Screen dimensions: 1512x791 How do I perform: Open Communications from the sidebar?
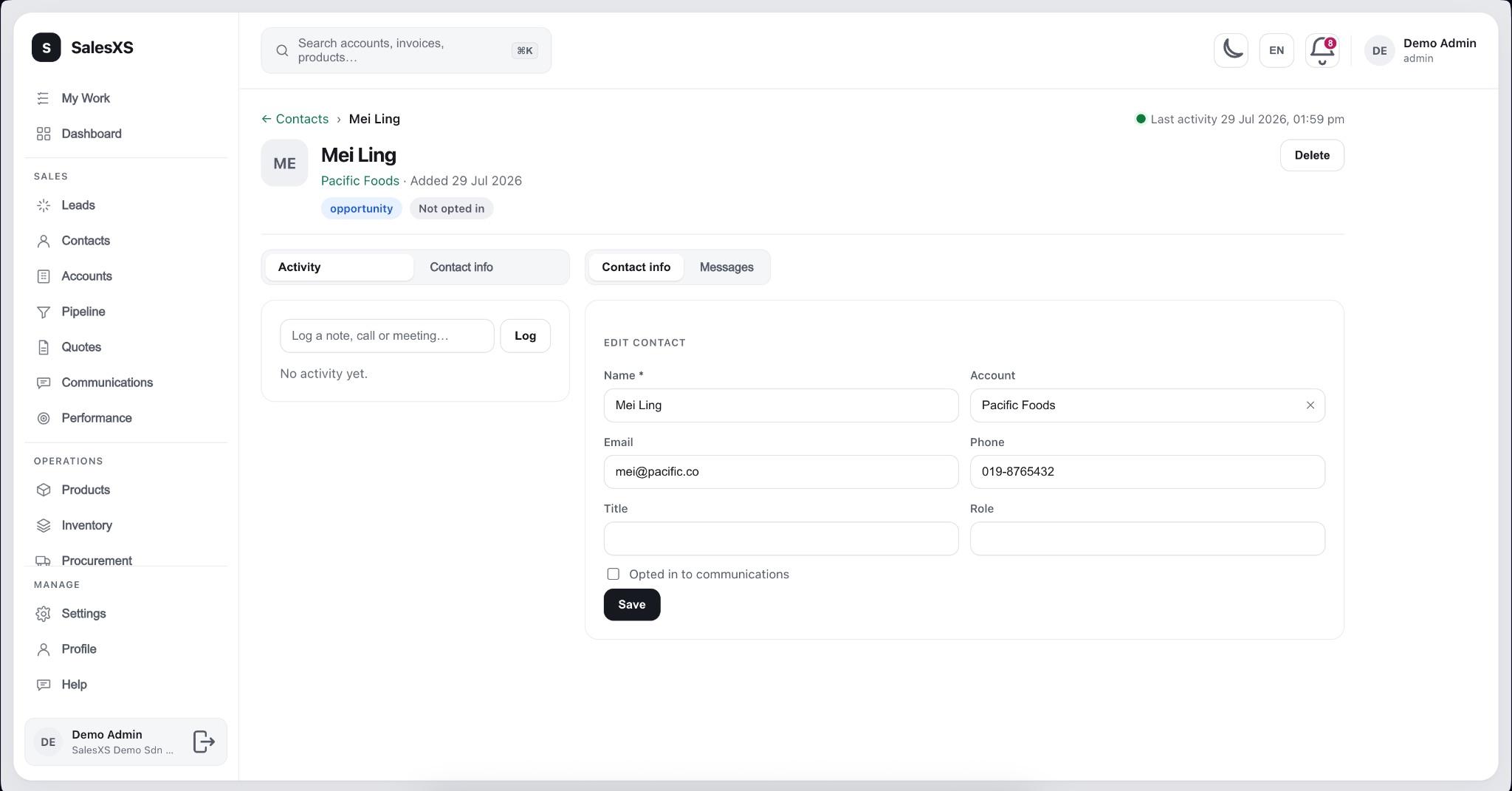tap(126, 383)
